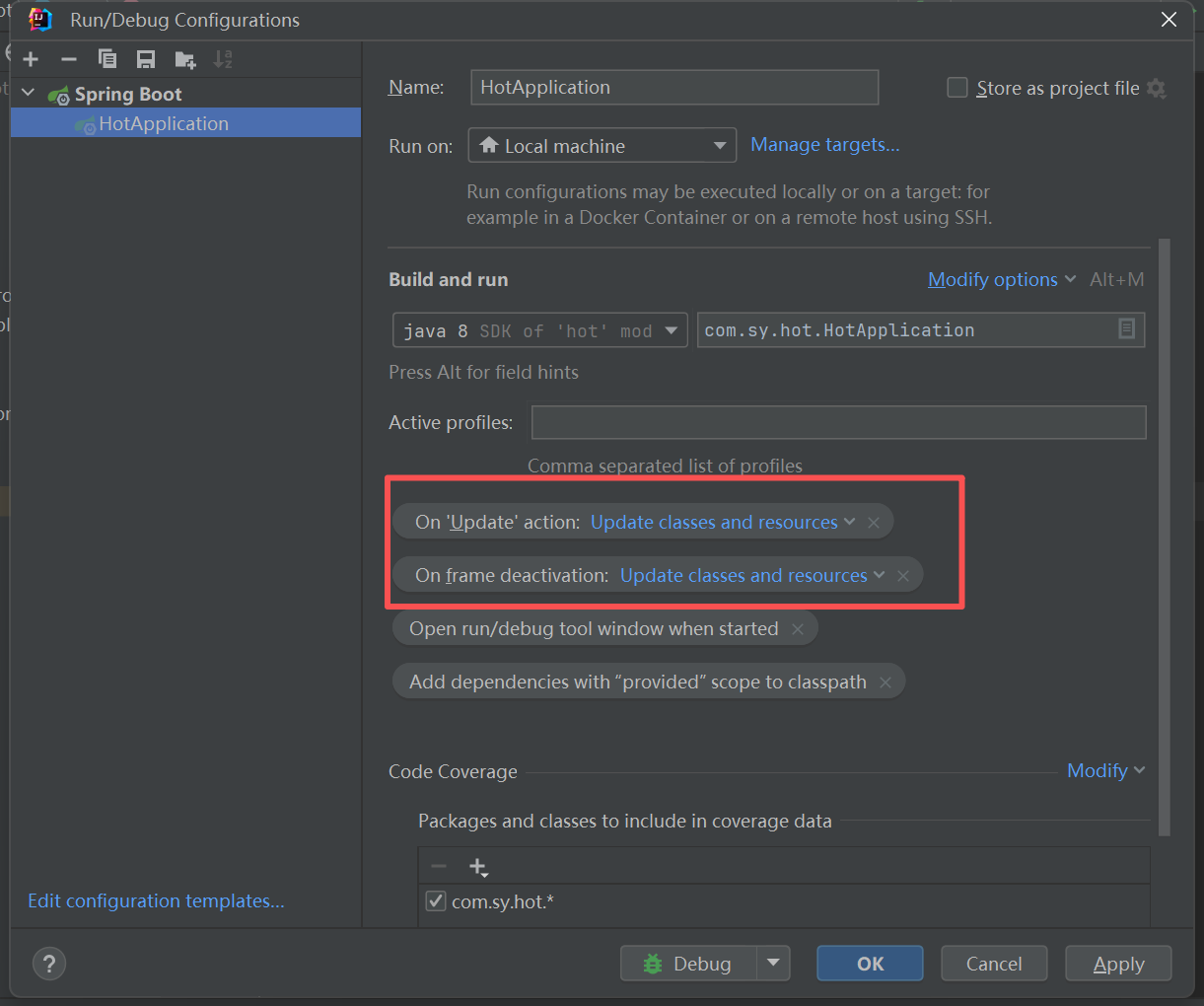Open Code Coverage Modify dropdown
1204x1006 pixels.
point(1106,770)
